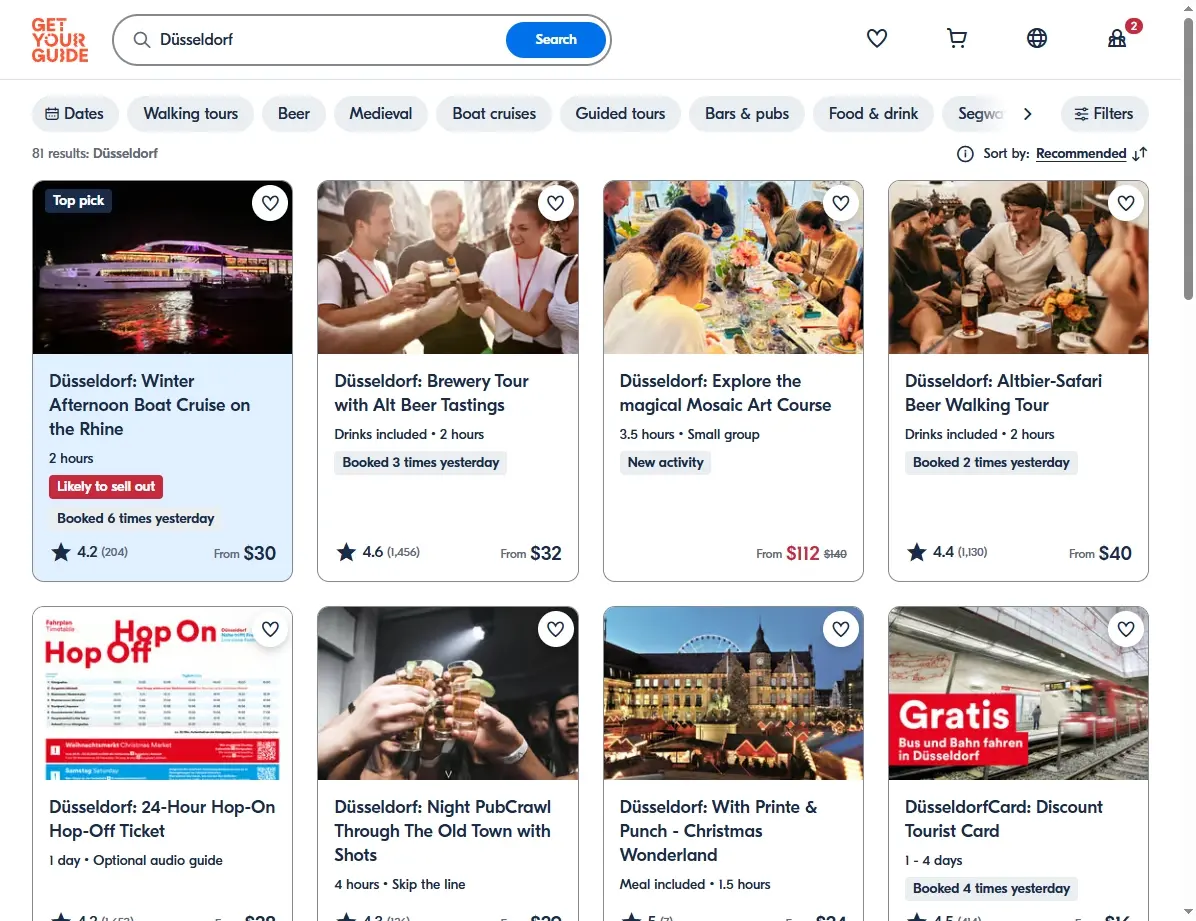Viewport: 1196px width, 921px height.
Task: Click the blue Search button
Action: coord(556,40)
